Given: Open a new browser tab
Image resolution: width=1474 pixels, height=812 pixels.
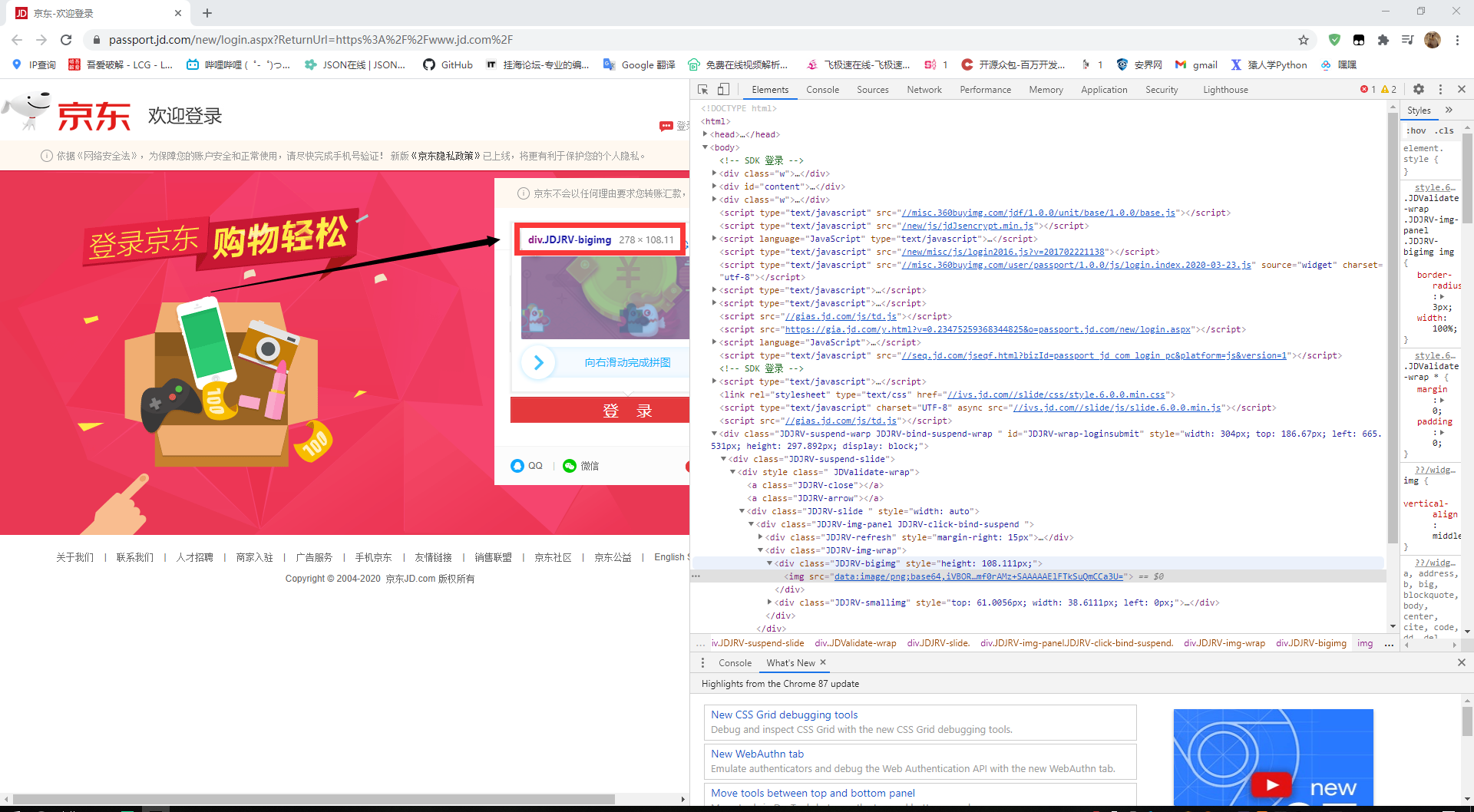Looking at the screenshot, I should tap(207, 13).
